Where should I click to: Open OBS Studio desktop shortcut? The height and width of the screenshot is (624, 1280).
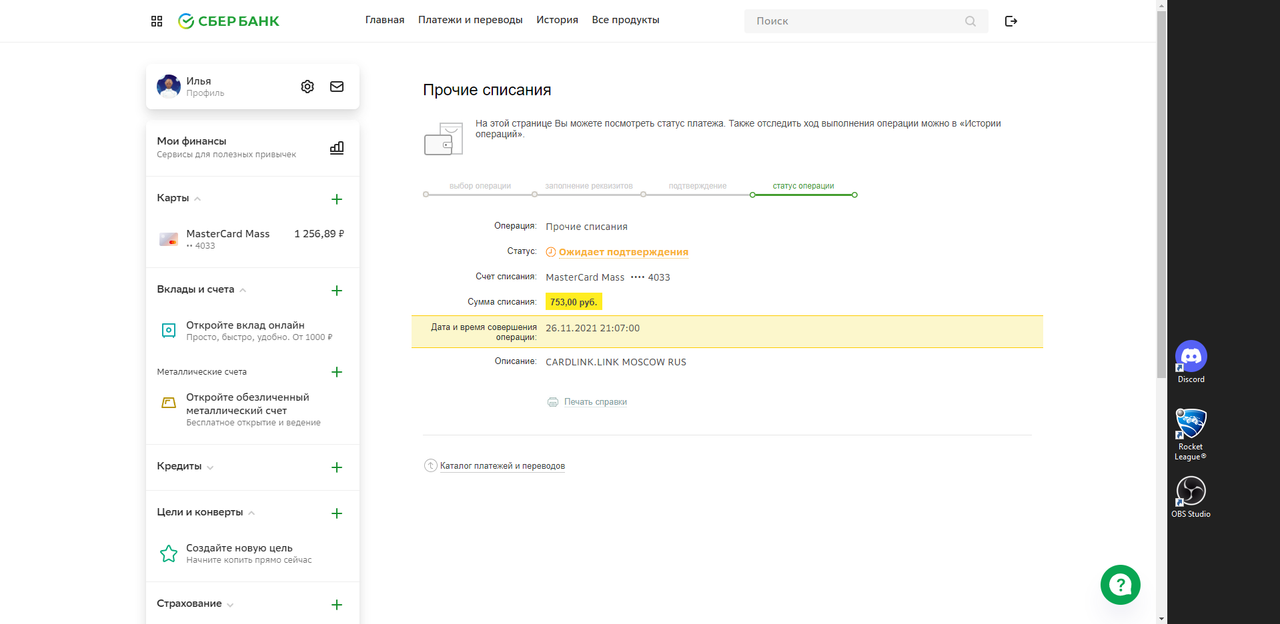click(x=1191, y=497)
